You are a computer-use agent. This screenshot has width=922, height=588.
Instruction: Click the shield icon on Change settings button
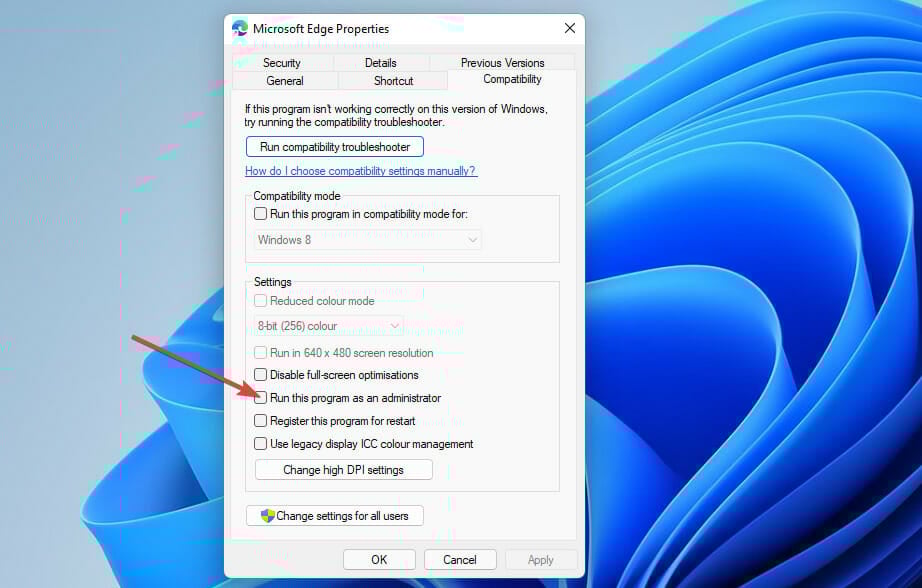click(x=268, y=516)
